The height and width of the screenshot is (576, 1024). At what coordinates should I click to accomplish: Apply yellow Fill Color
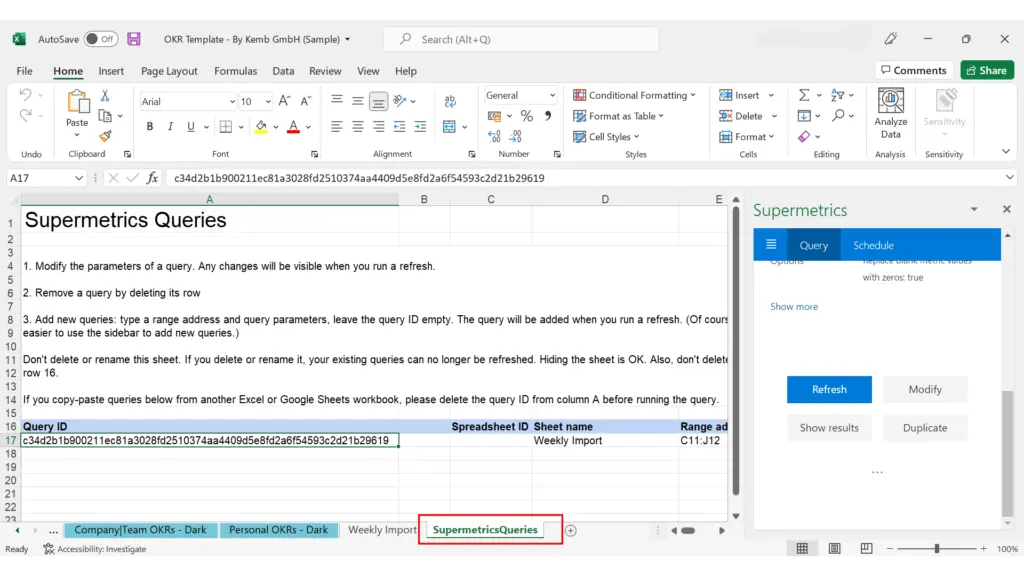261,127
